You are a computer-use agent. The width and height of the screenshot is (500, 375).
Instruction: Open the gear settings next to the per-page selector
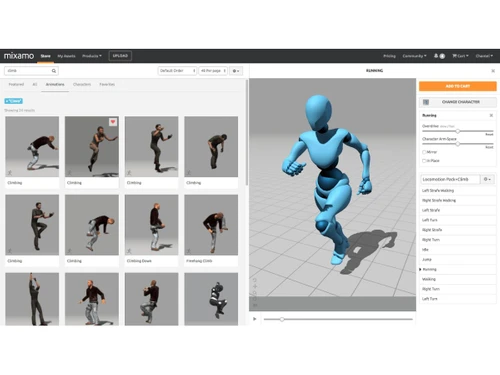(x=236, y=71)
